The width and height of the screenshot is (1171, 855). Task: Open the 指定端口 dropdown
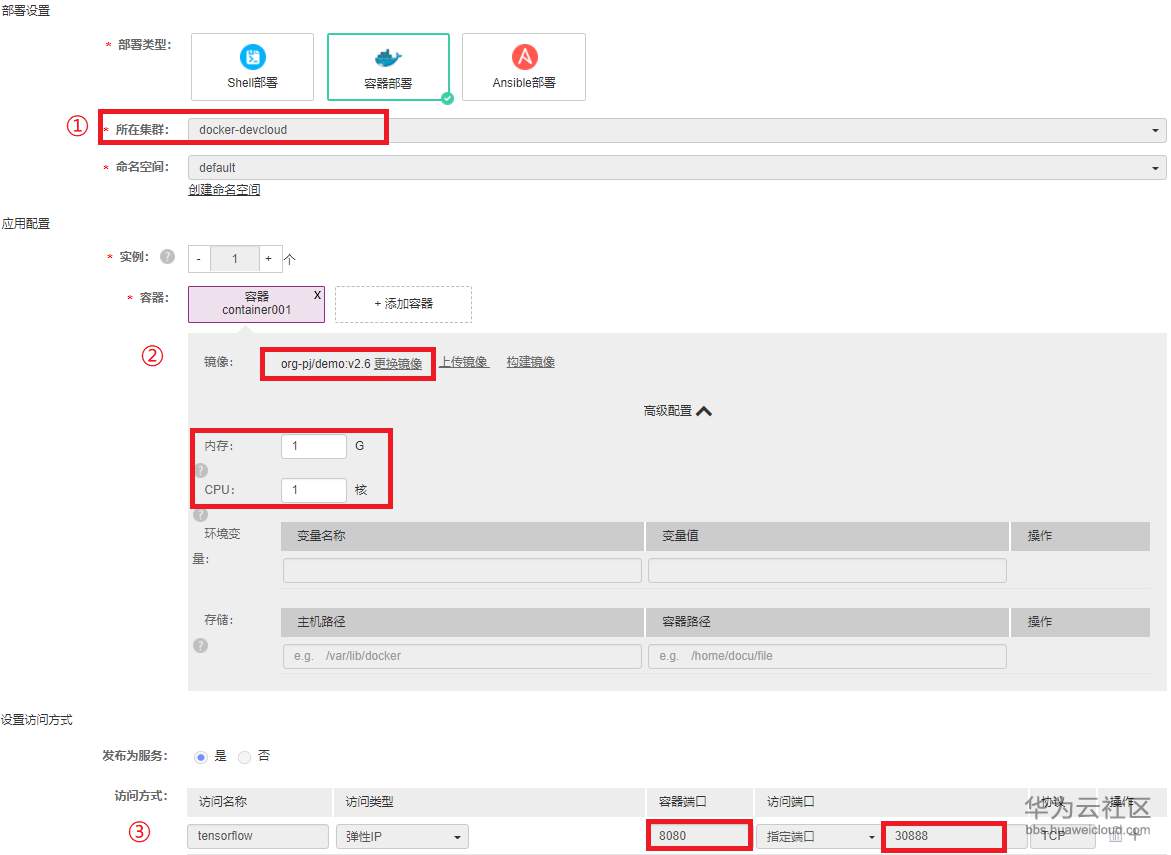[817, 836]
